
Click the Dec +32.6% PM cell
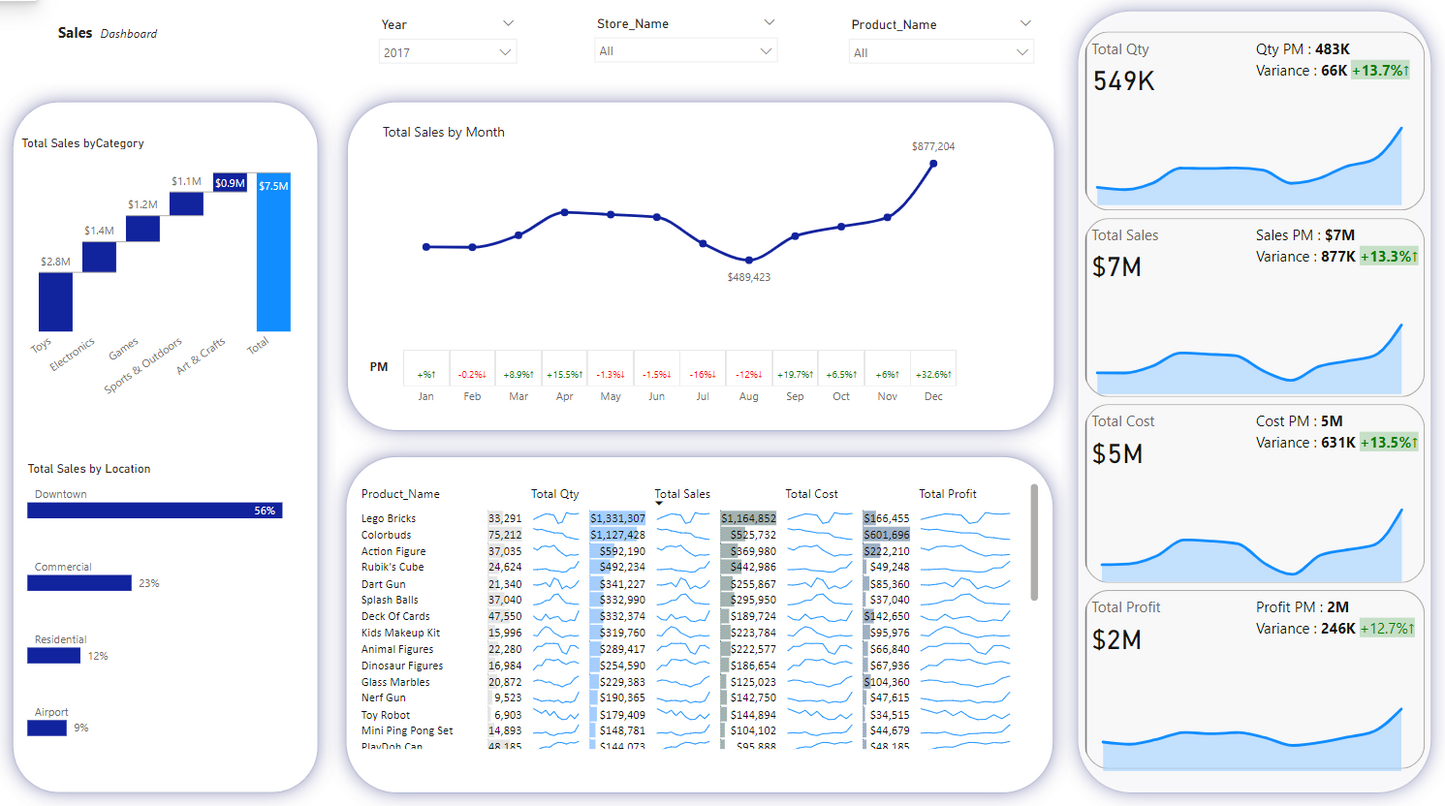coord(932,375)
